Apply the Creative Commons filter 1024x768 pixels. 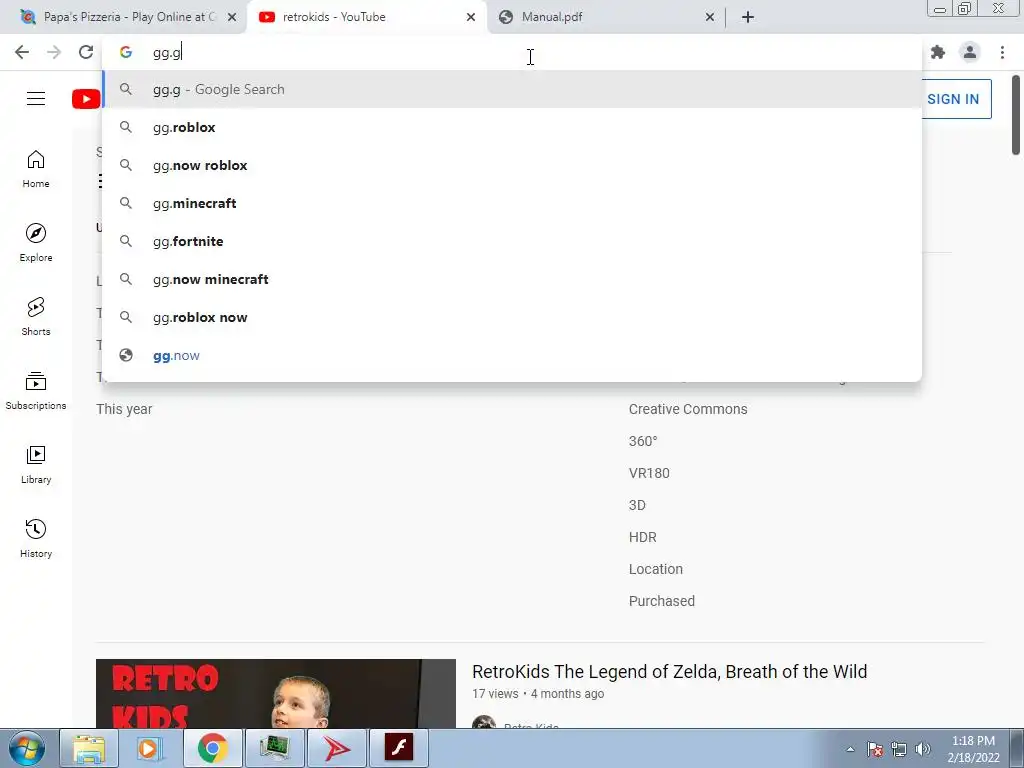click(688, 409)
